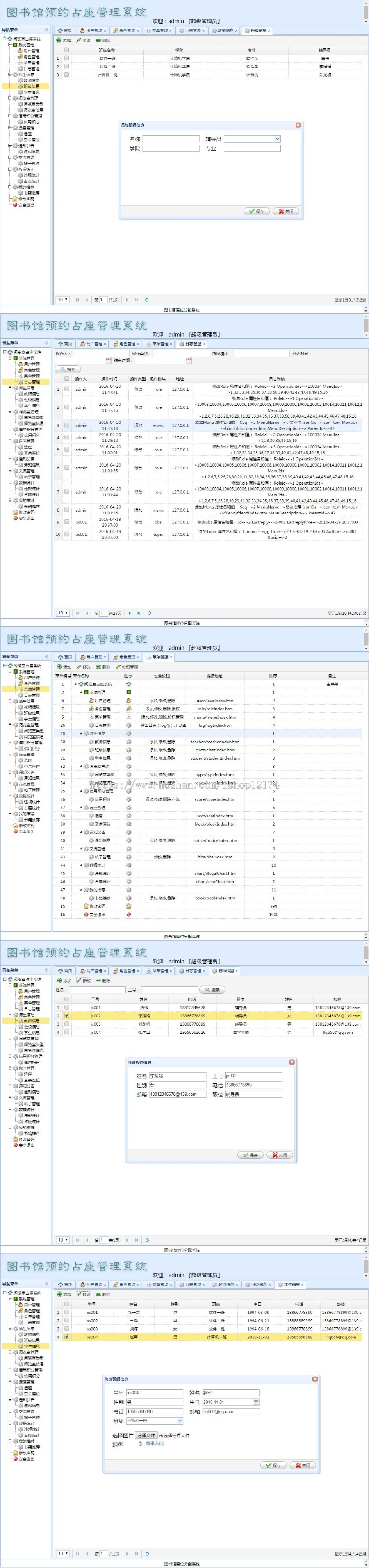Select the role/roleIndex.htm link address cell

pos(214,709)
